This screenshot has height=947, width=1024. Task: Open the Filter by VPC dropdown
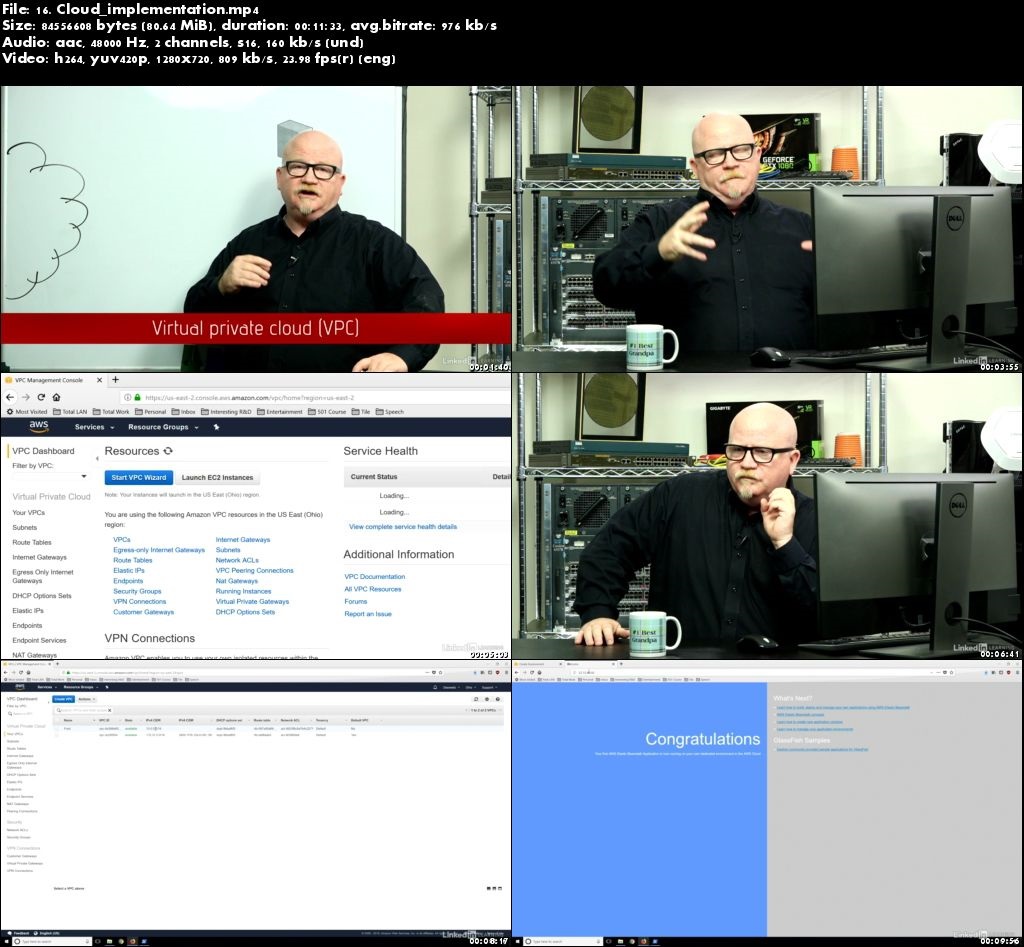point(50,476)
